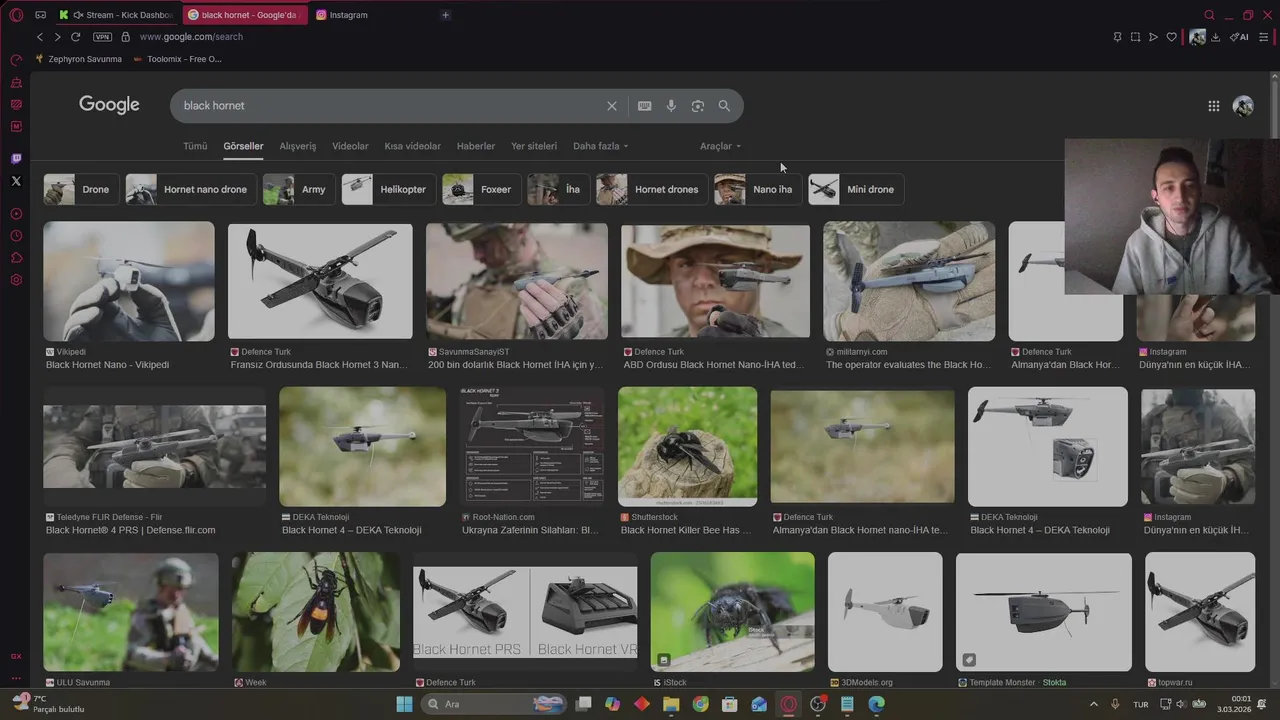Click the address bar URL
Image resolution: width=1280 pixels, height=720 pixels.
[x=191, y=37]
